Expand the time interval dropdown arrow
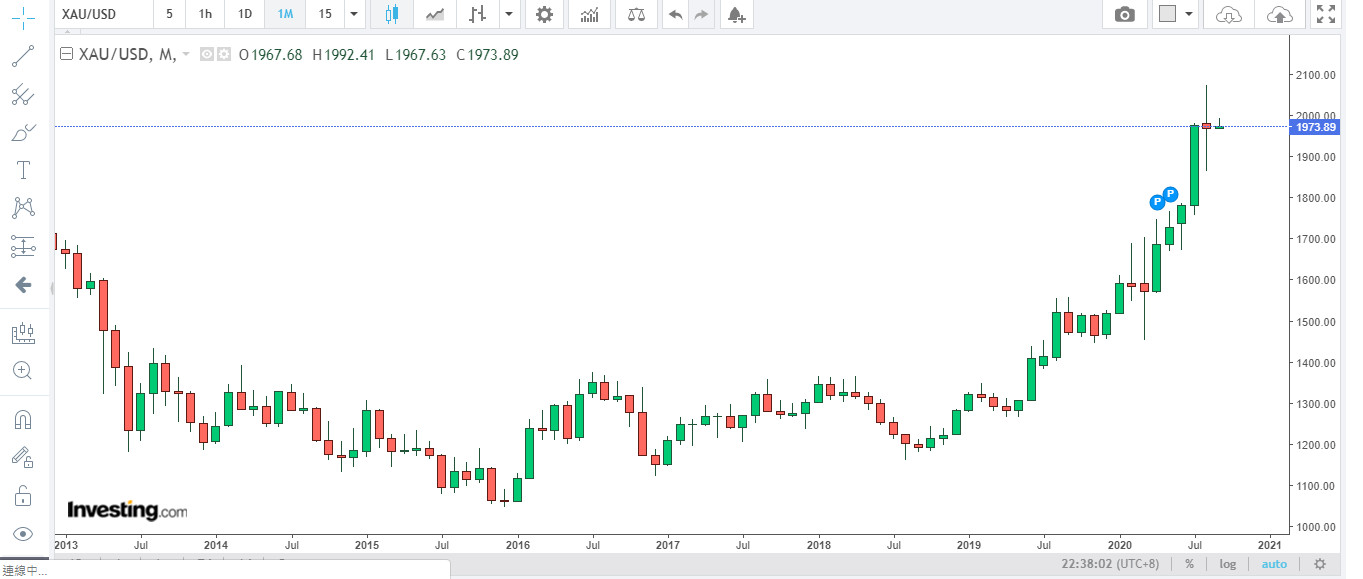The image size is (1363, 579). 353,14
